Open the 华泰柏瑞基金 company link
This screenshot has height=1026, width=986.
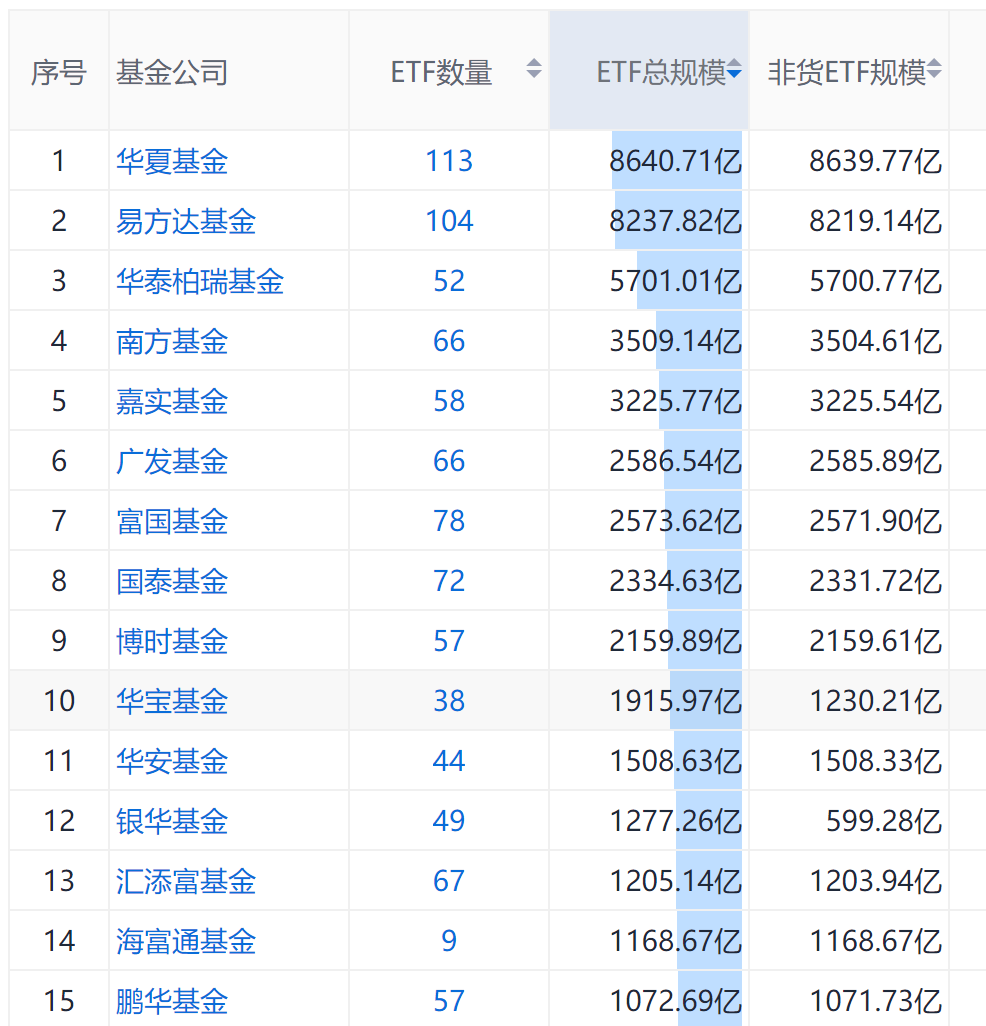tap(200, 281)
